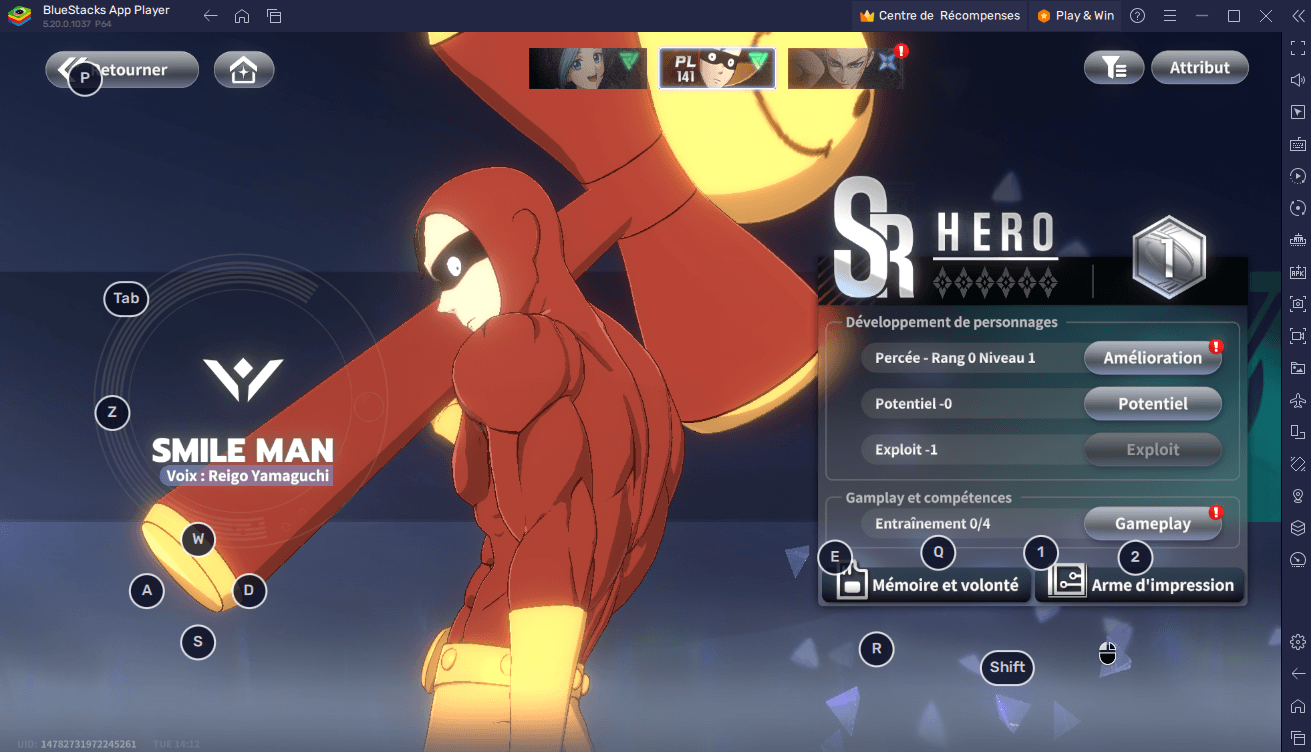The height and width of the screenshot is (752, 1311).
Task: Click the Q key overlay control
Action: click(x=938, y=551)
